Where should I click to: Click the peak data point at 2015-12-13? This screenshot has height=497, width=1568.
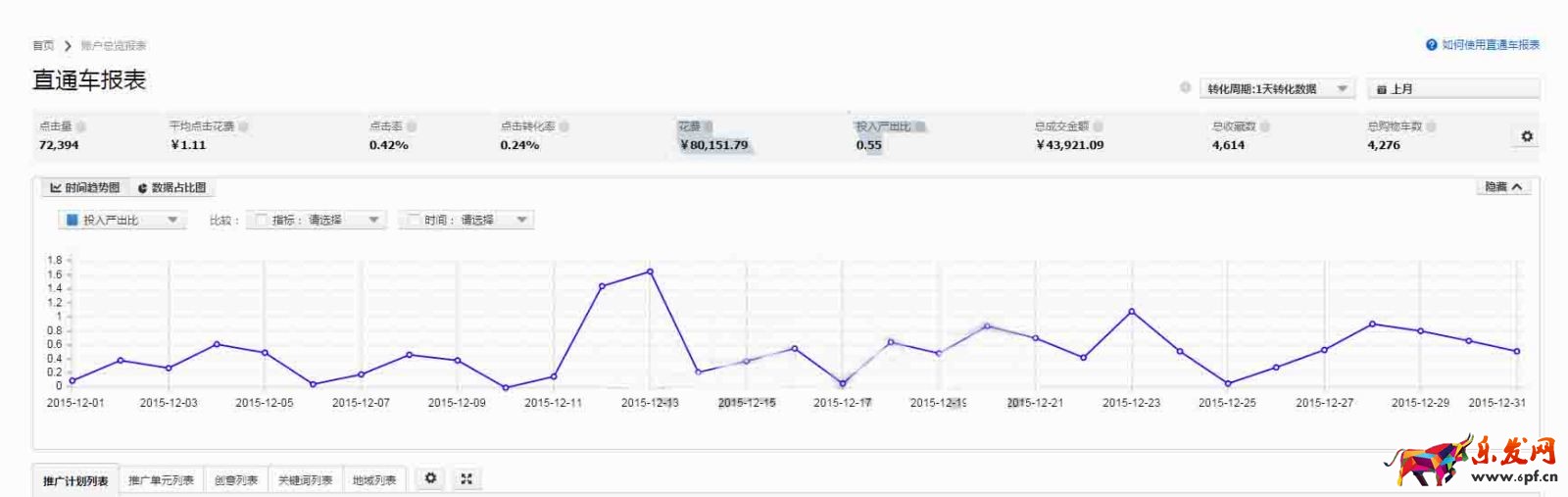650,272
